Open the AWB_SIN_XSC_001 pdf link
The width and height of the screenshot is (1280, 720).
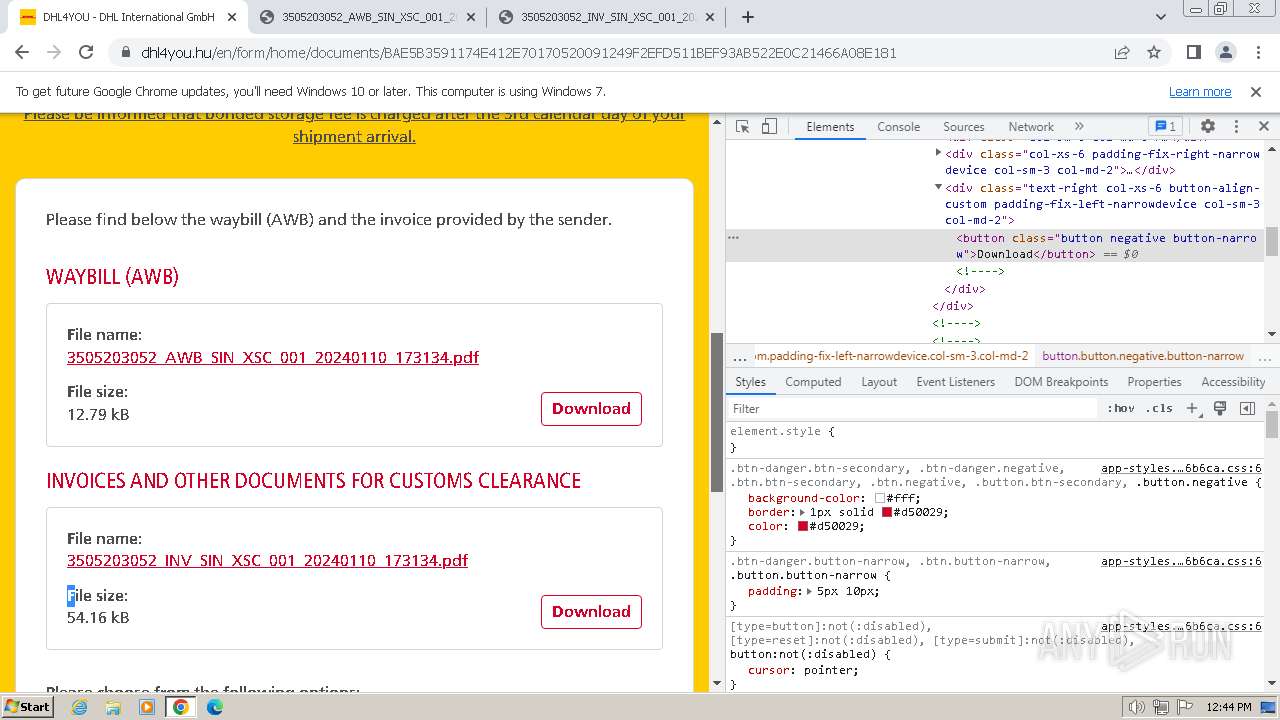[x=273, y=357]
